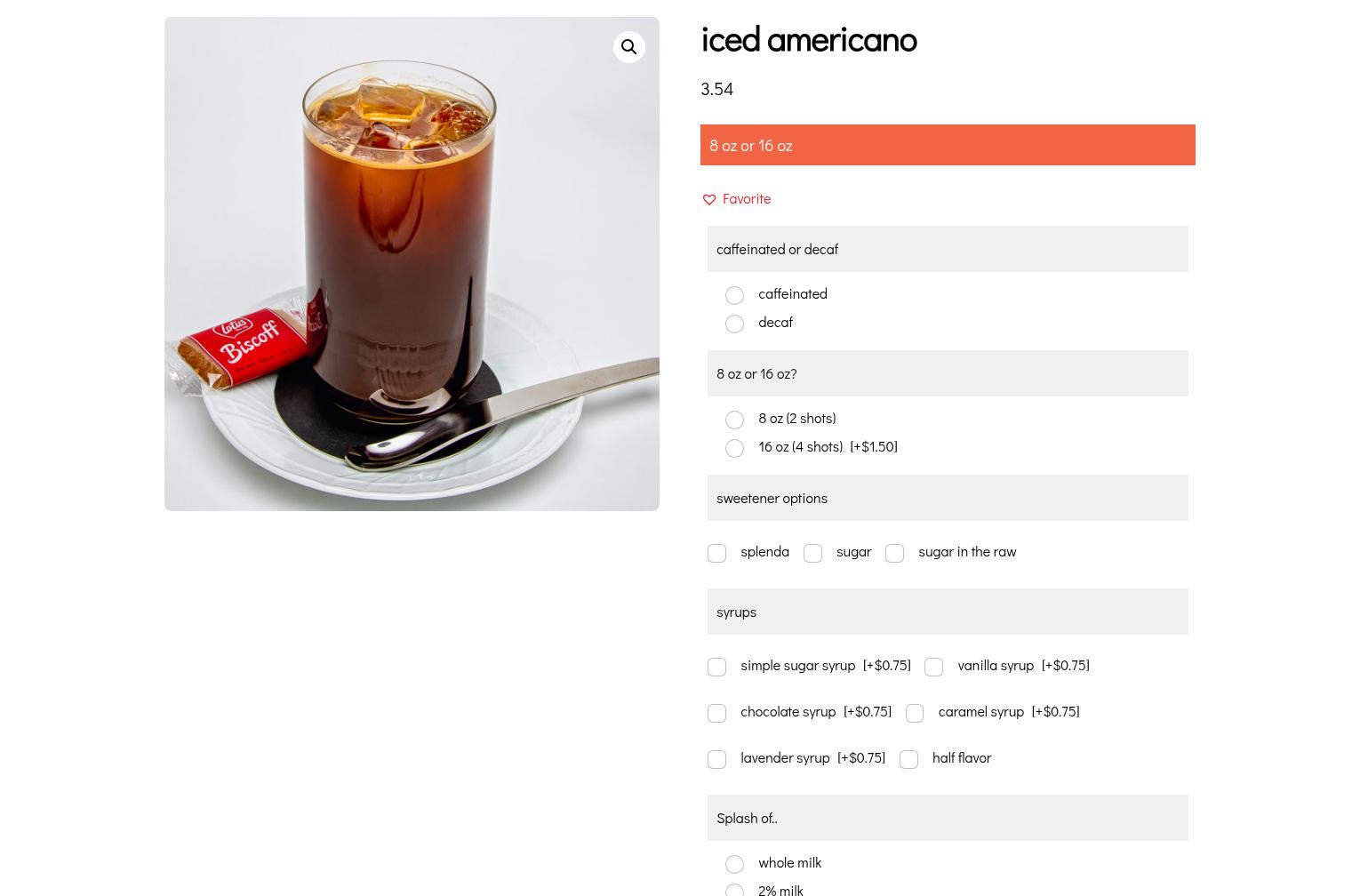Viewport: 1360px width, 896px height.
Task: Select 2% milk splash option
Action: point(734,891)
